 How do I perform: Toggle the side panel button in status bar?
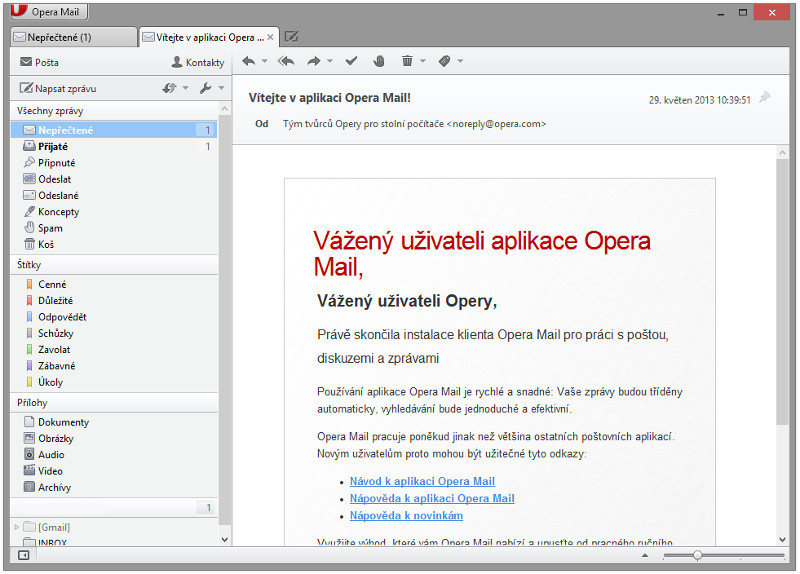[x=24, y=554]
